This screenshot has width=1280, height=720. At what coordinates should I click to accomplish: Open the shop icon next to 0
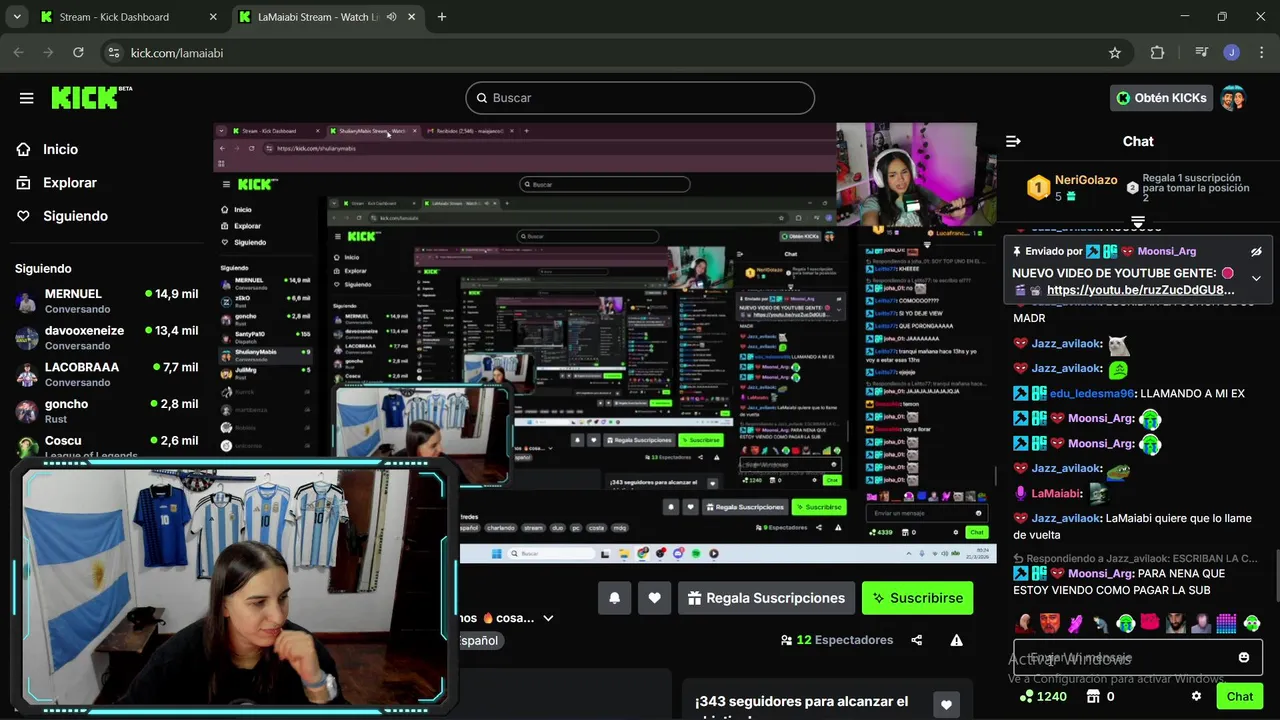(1093, 697)
